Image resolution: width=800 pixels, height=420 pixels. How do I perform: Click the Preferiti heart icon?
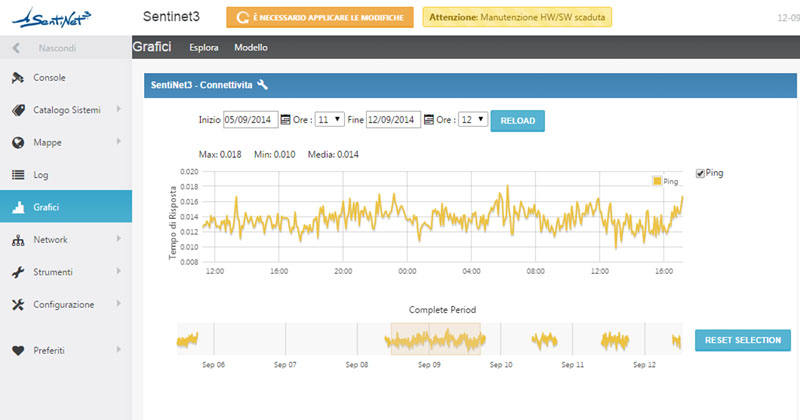(18, 351)
